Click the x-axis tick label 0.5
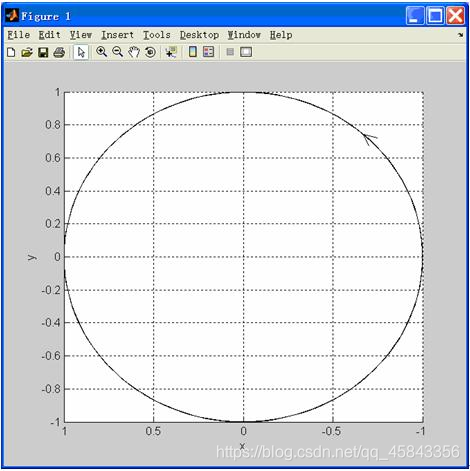Image resolution: width=470 pixels, height=471 pixels. [153, 431]
